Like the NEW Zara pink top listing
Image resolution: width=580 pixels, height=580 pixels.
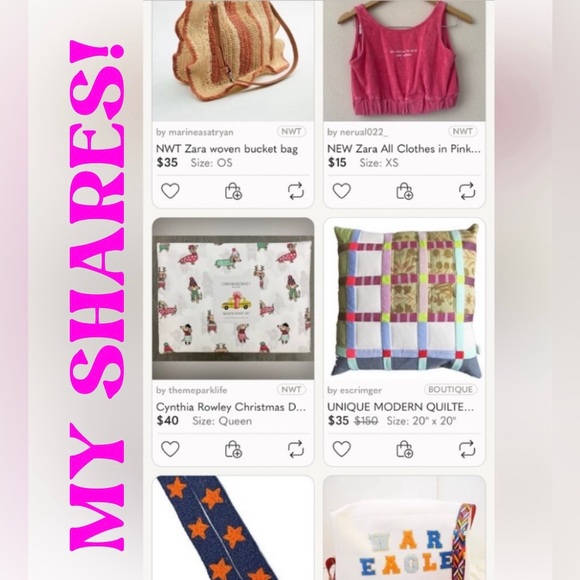click(341, 191)
